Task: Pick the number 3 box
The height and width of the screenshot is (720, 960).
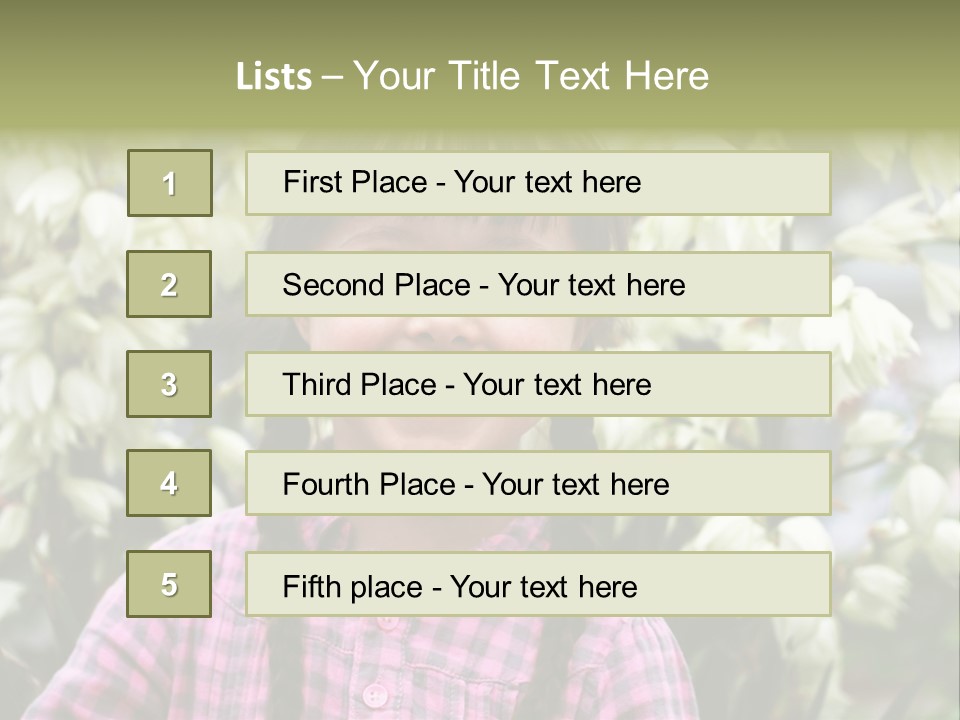Action: (169, 384)
